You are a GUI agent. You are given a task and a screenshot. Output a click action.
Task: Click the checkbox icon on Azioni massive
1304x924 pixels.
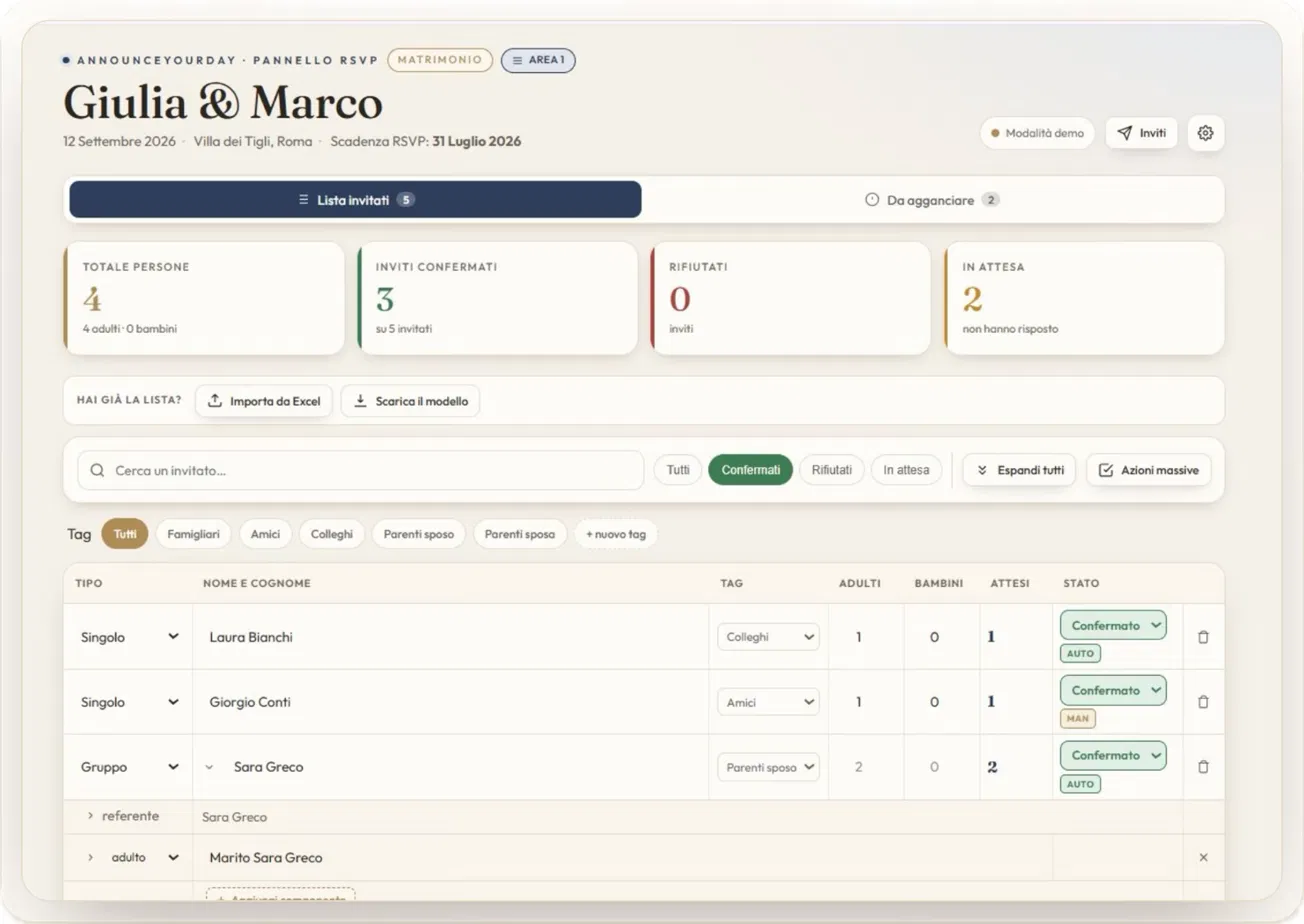click(x=1105, y=470)
